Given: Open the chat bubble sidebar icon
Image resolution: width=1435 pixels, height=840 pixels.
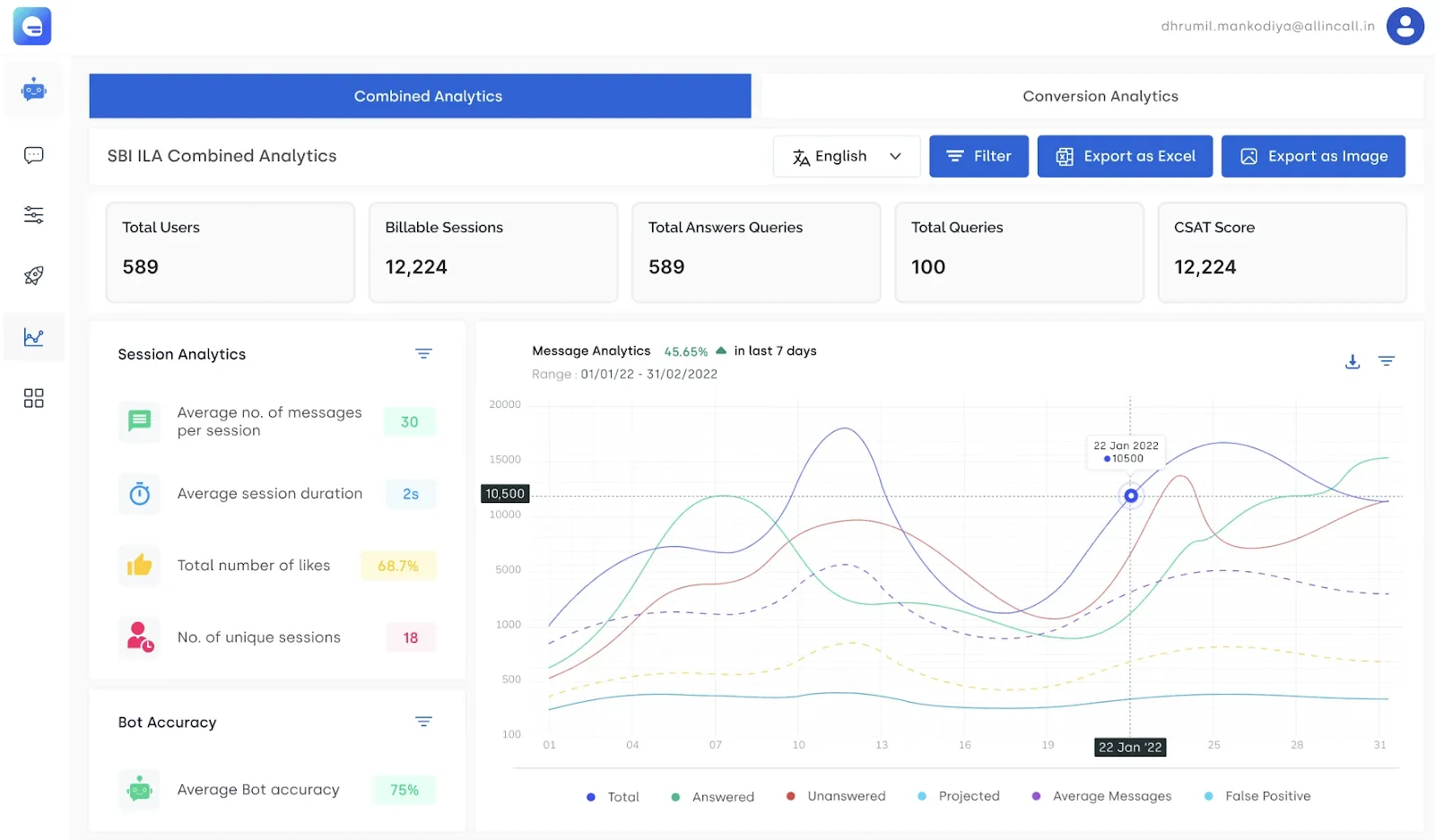Looking at the screenshot, I should 34,155.
